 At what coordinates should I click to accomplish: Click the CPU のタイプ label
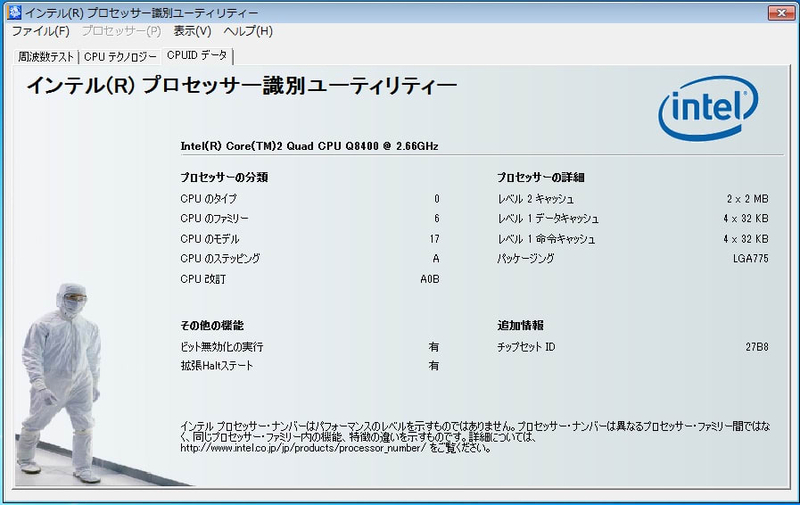[209, 198]
